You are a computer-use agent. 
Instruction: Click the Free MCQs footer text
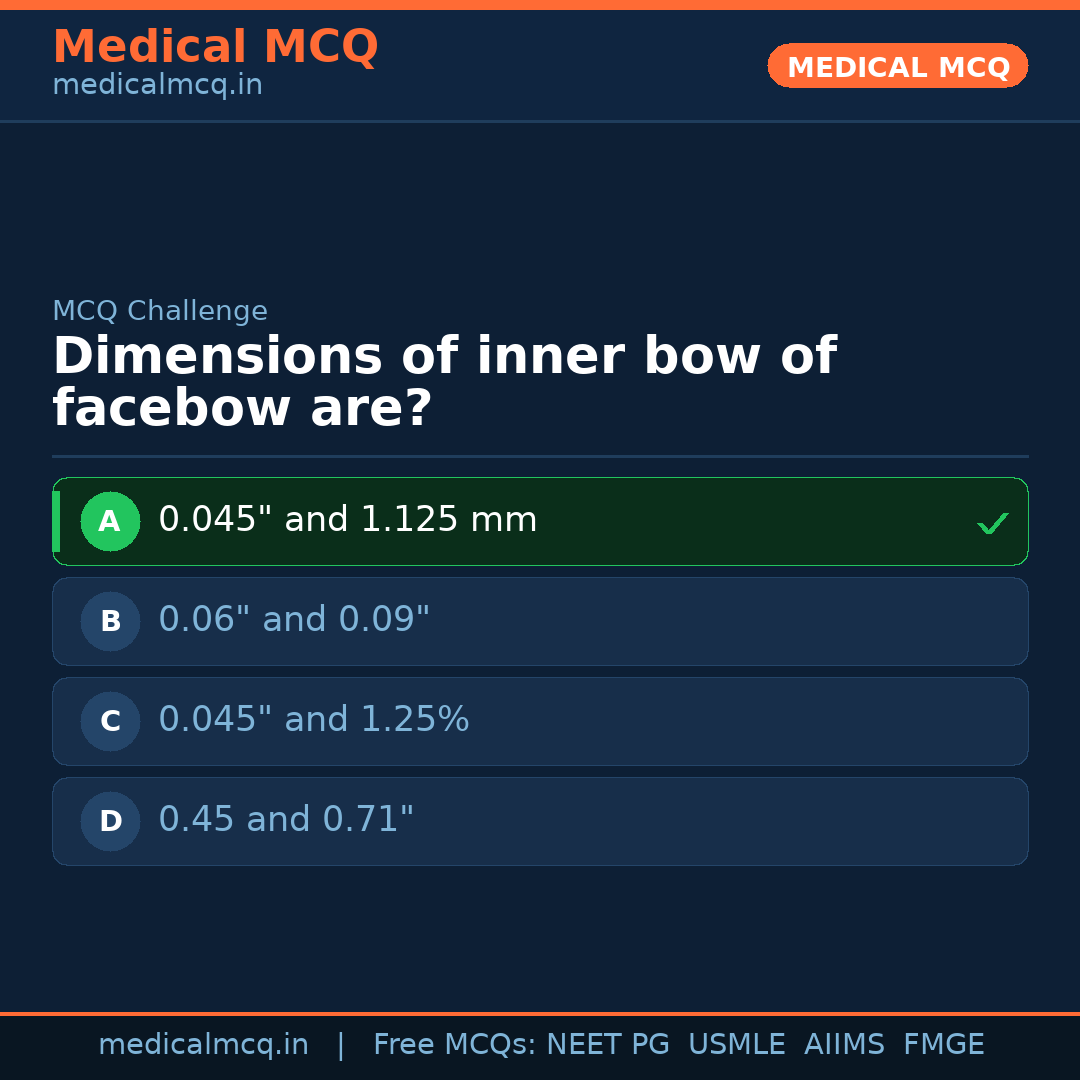(454, 1045)
